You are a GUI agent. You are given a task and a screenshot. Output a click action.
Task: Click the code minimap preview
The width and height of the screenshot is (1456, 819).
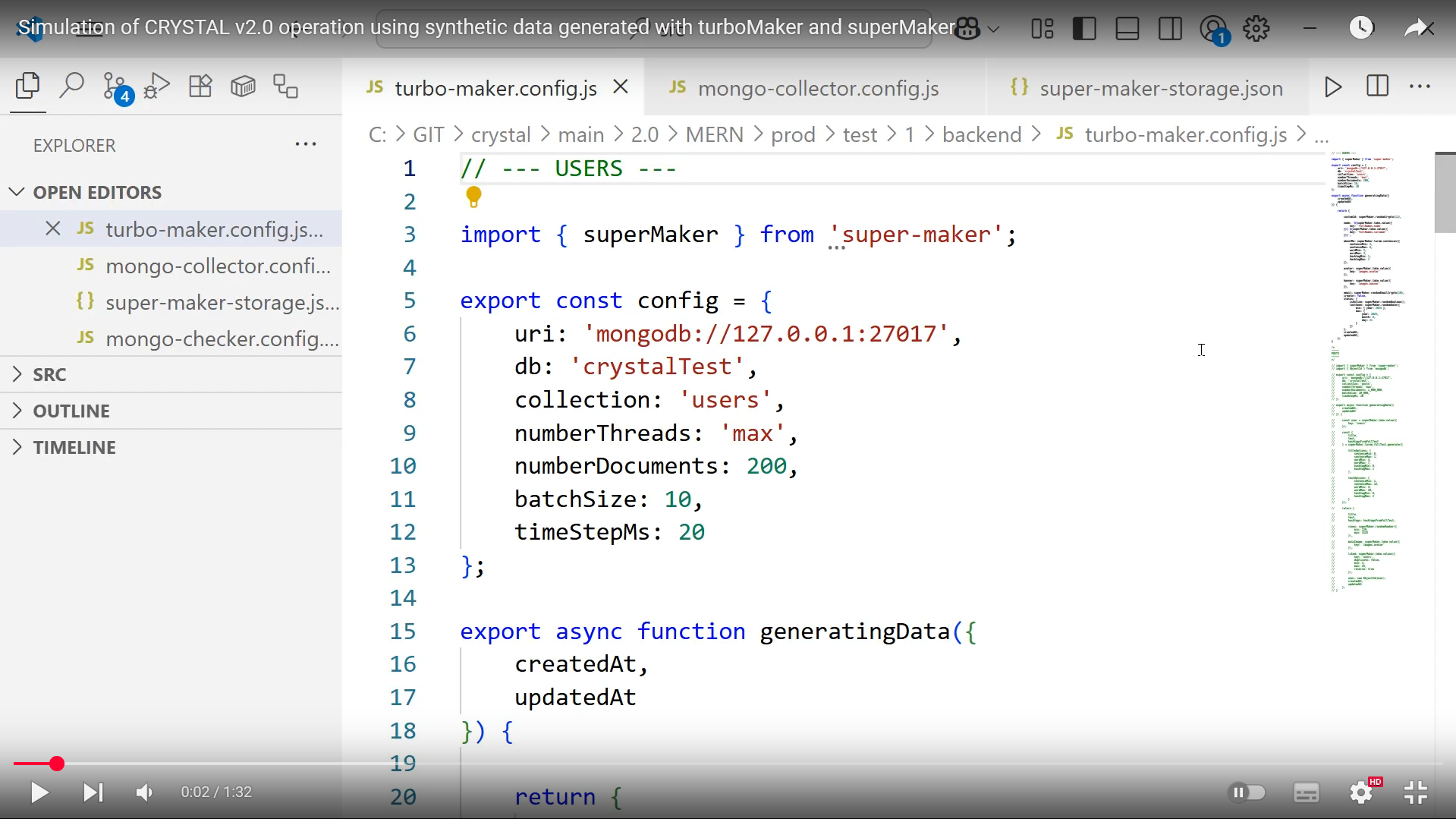tap(1368, 372)
